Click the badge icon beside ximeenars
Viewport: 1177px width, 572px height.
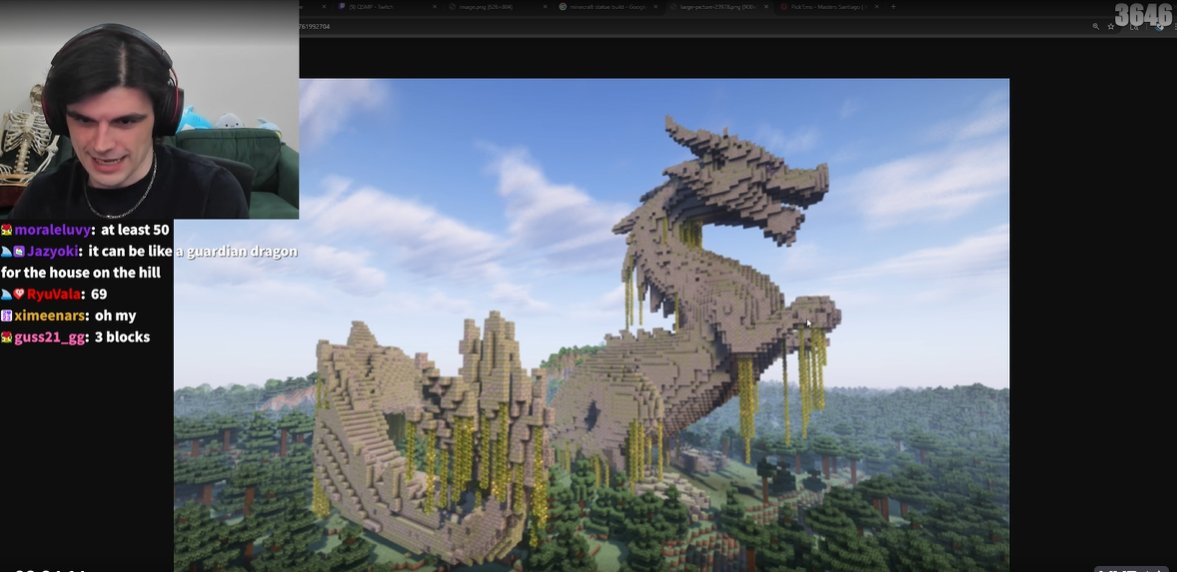click(x=6, y=316)
